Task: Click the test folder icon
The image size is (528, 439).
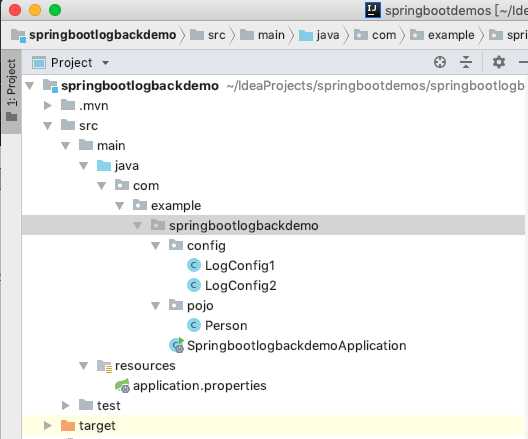Action: (x=86, y=405)
